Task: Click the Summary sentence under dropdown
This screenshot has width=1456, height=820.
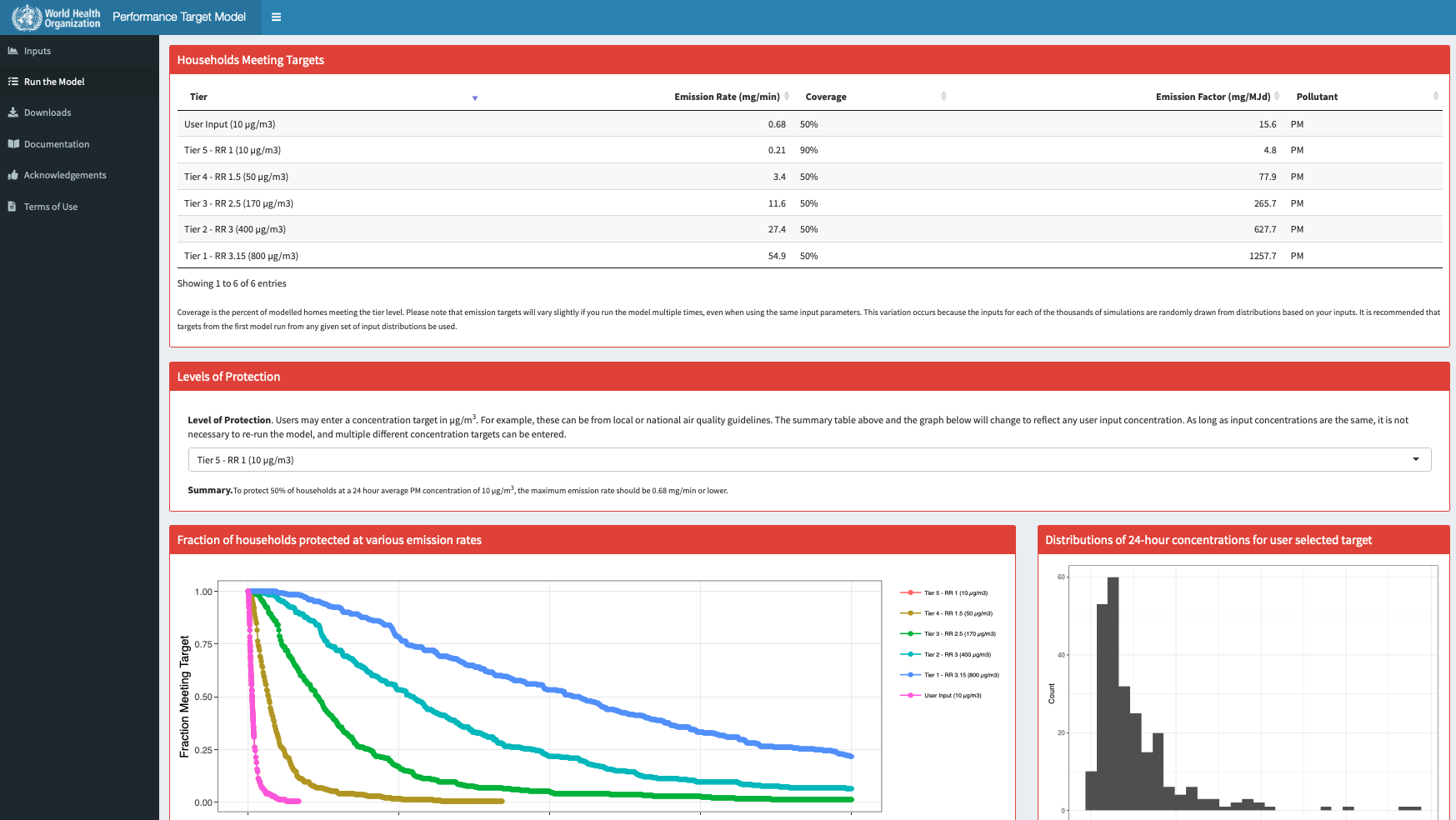Action: tap(458, 490)
